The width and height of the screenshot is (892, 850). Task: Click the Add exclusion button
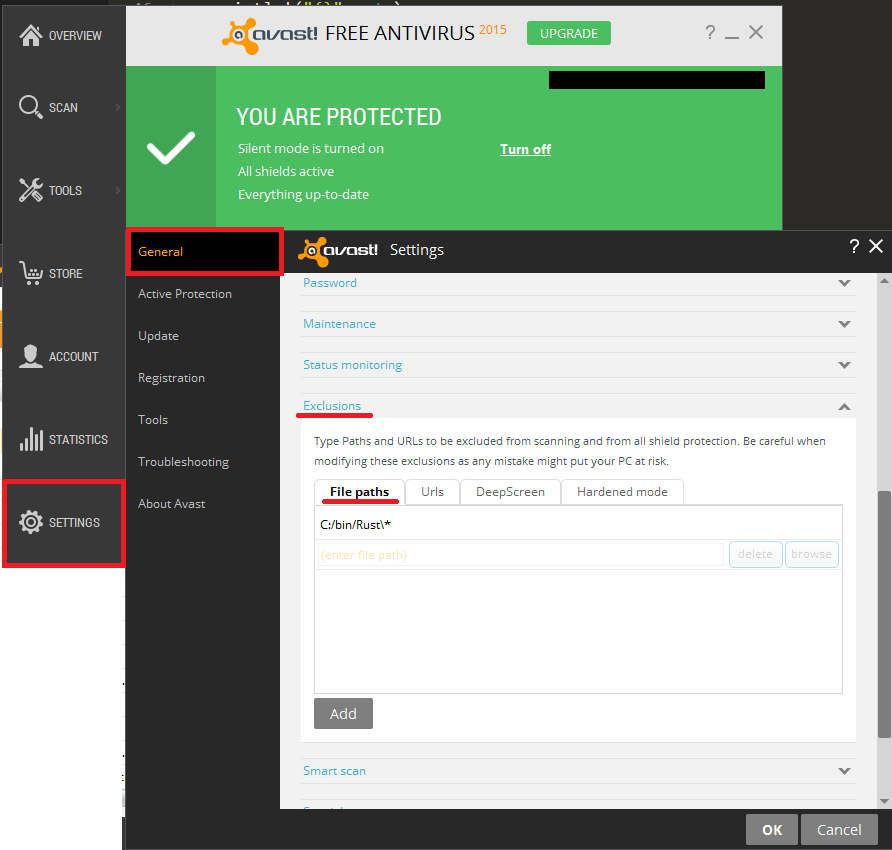pos(343,713)
